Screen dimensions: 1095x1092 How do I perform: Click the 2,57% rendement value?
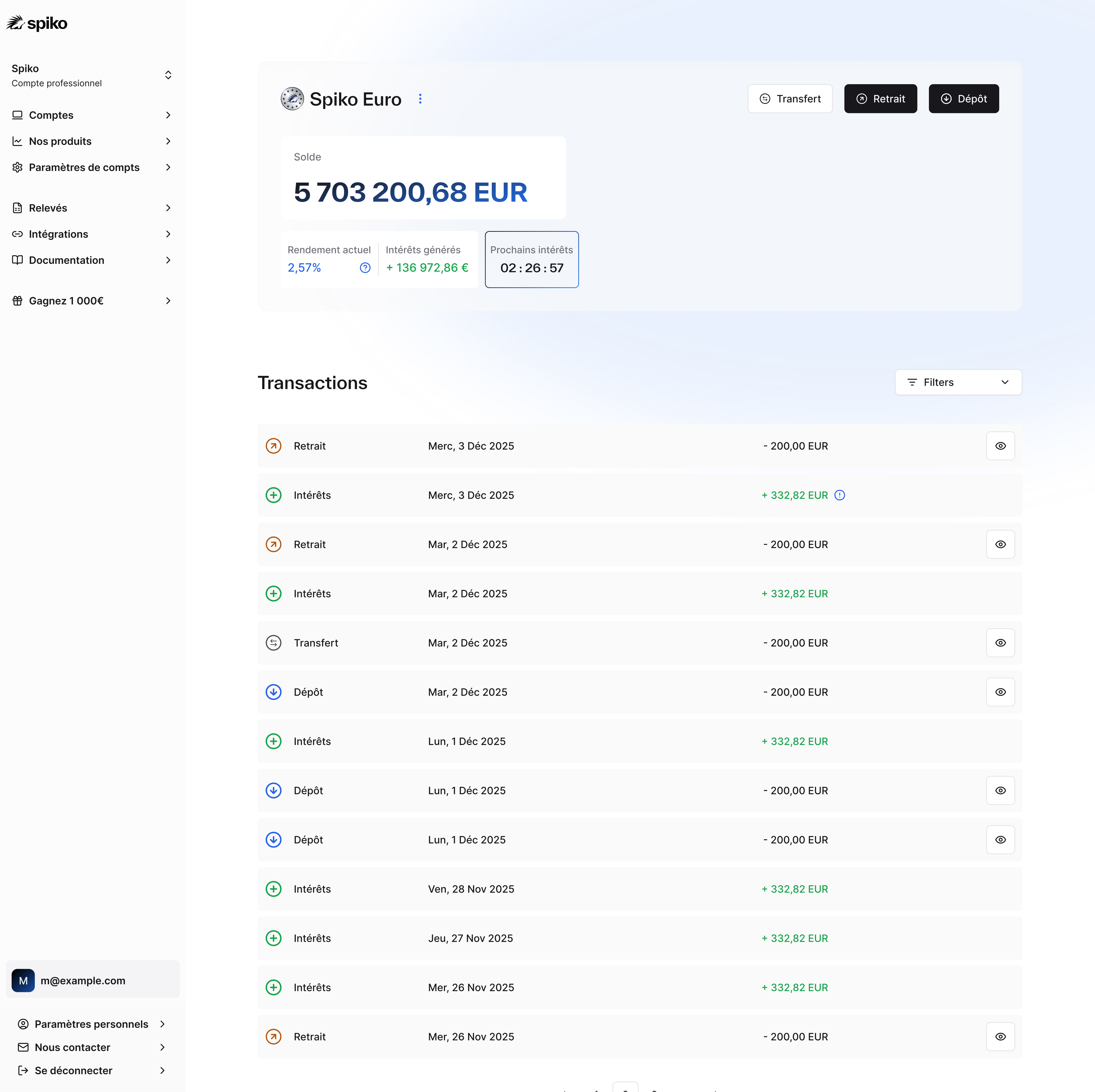pos(304,268)
